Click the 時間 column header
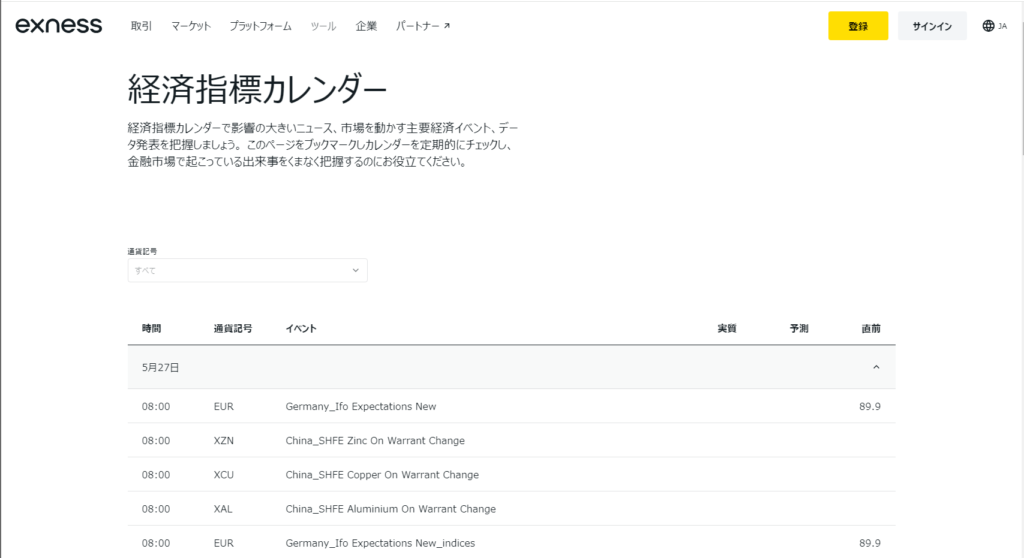The width and height of the screenshot is (1024, 558). (x=152, y=328)
